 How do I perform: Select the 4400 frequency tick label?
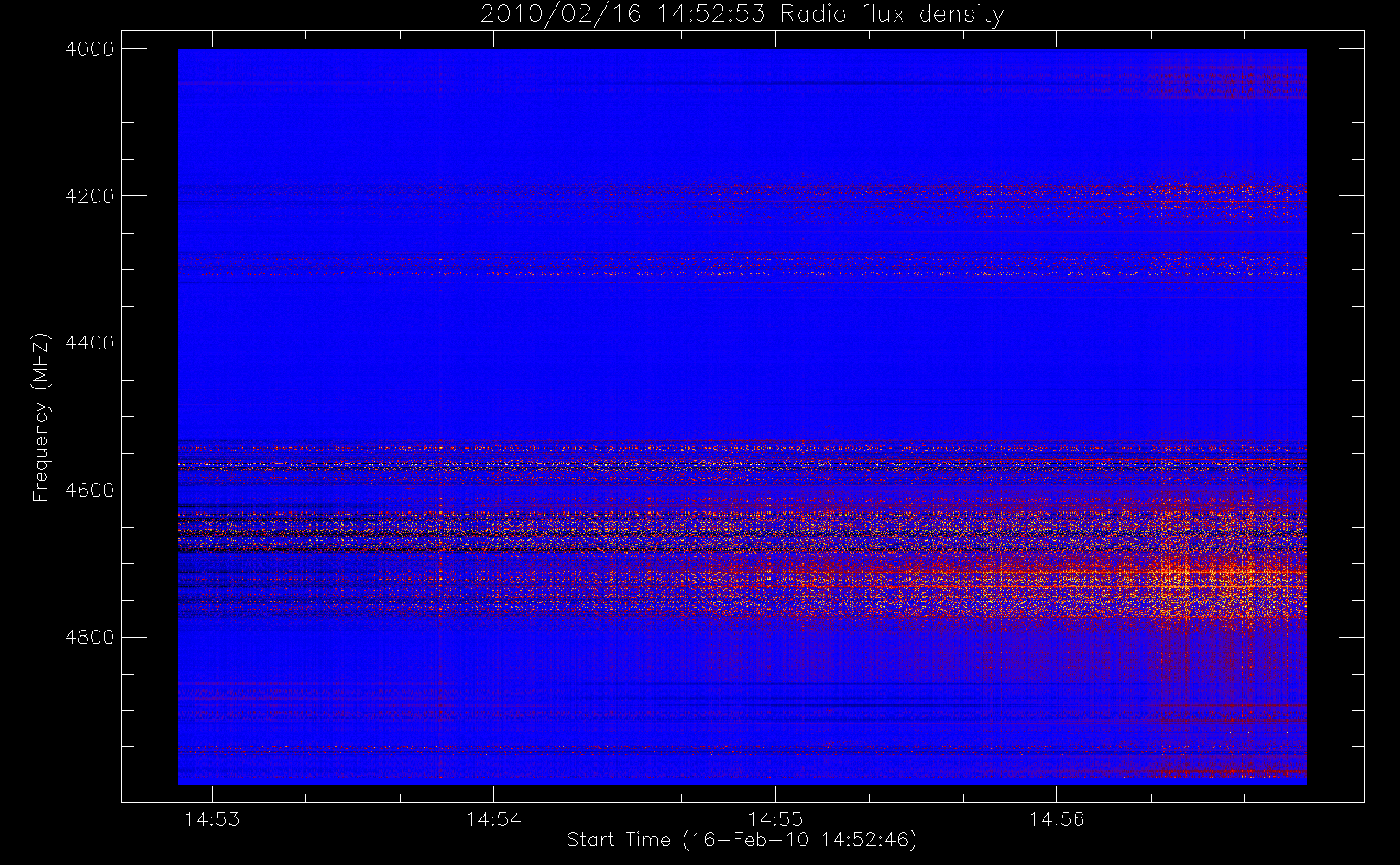90,343
